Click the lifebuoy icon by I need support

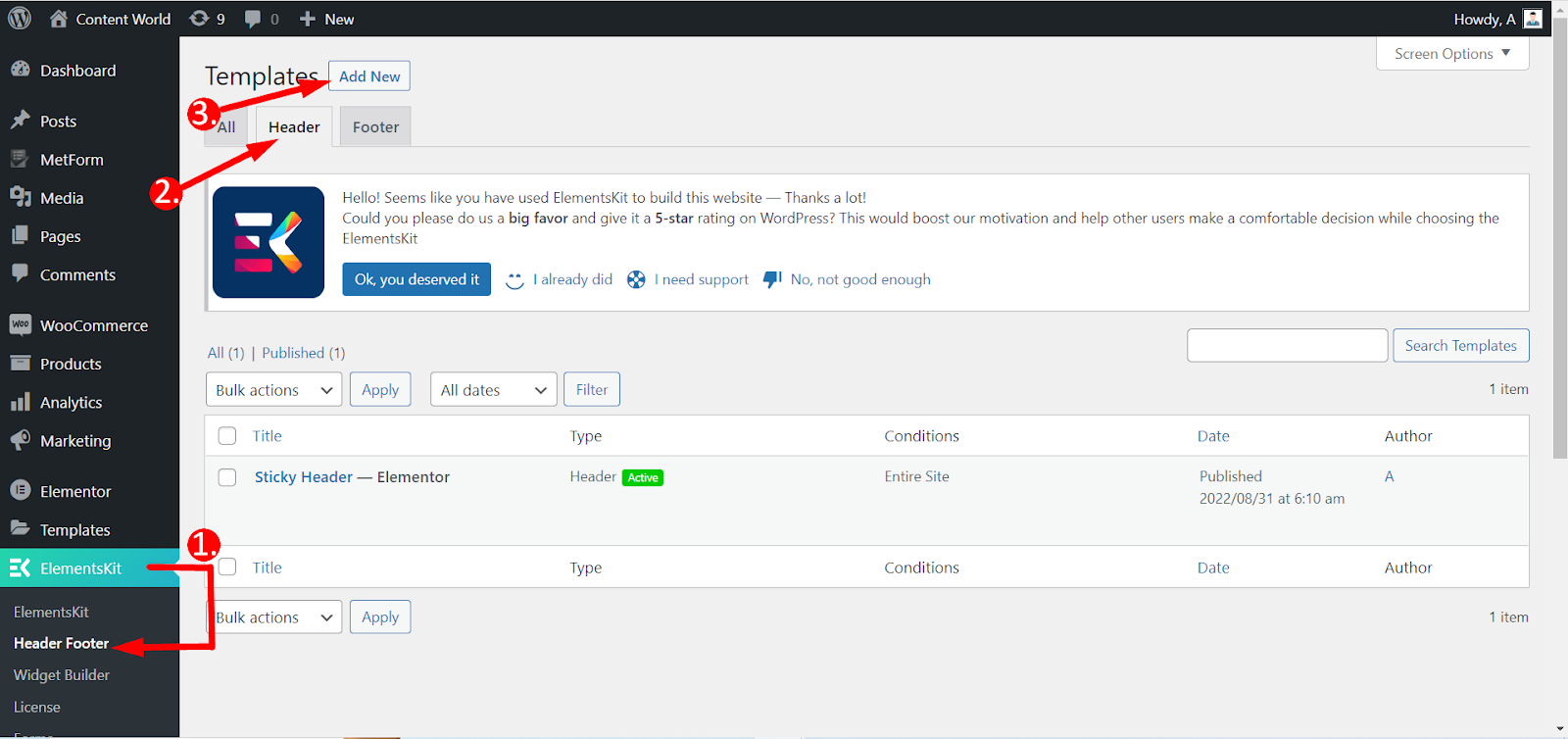(636, 280)
